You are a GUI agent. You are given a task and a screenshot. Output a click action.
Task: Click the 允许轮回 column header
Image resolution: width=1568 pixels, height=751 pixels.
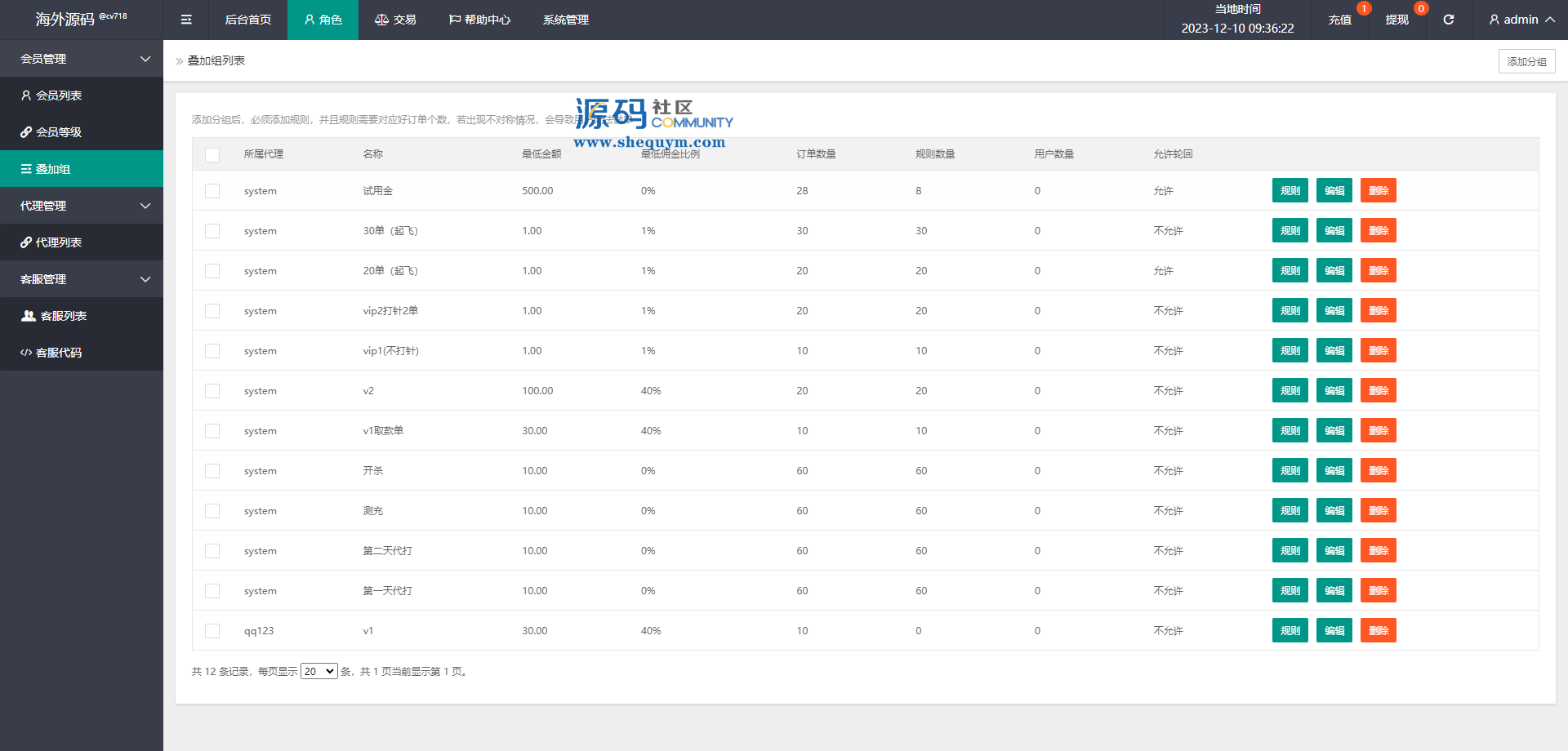point(1173,154)
